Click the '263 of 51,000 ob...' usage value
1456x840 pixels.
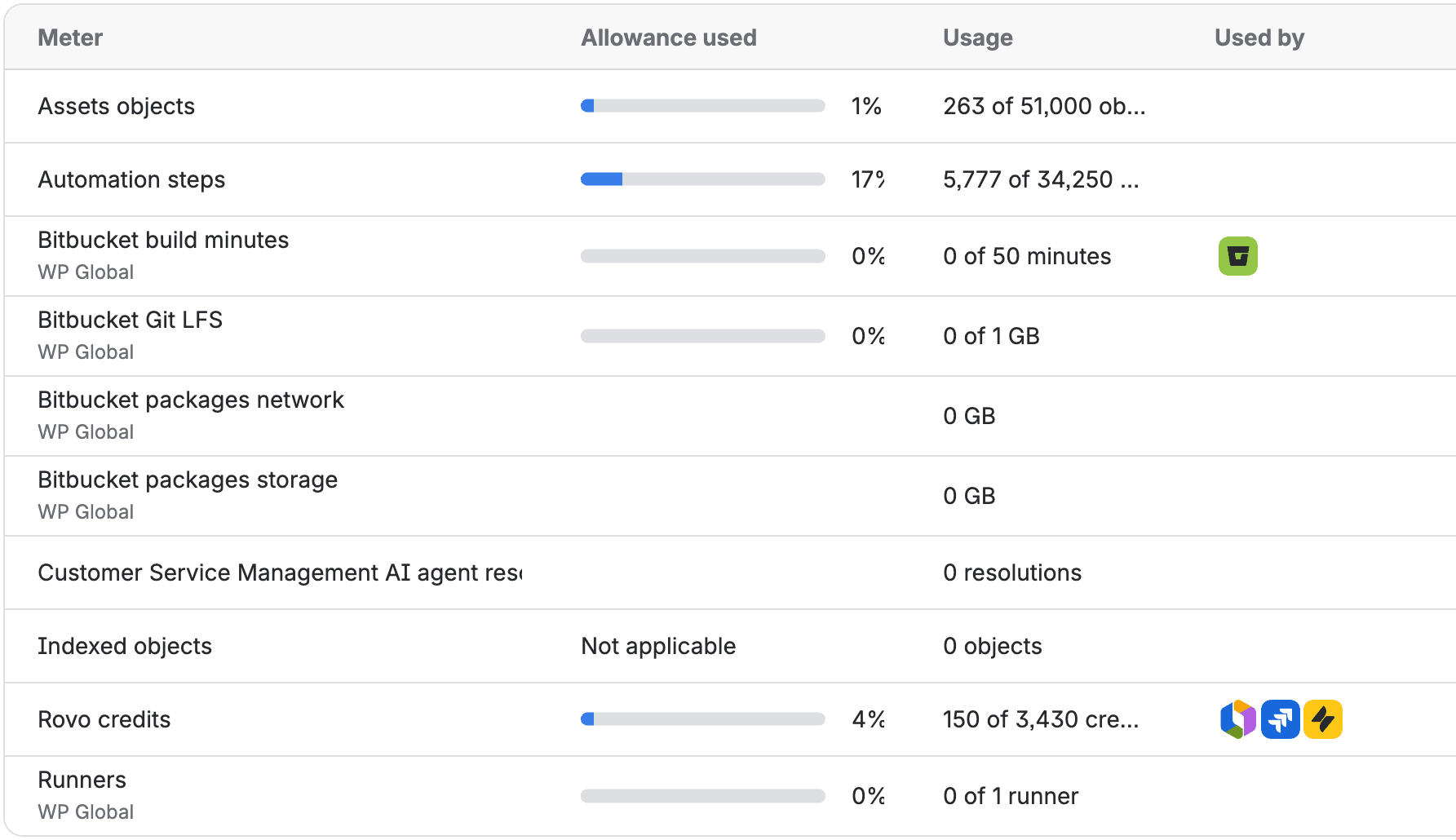coord(1044,106)
